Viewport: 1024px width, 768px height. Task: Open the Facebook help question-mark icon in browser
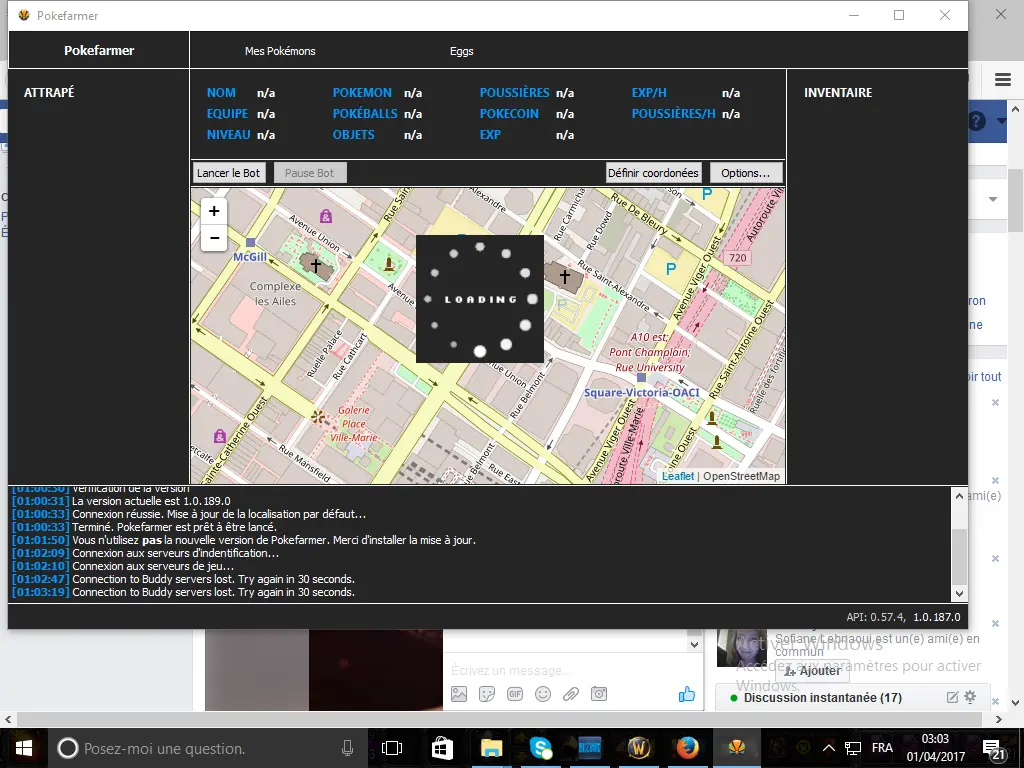coord(976,121)
